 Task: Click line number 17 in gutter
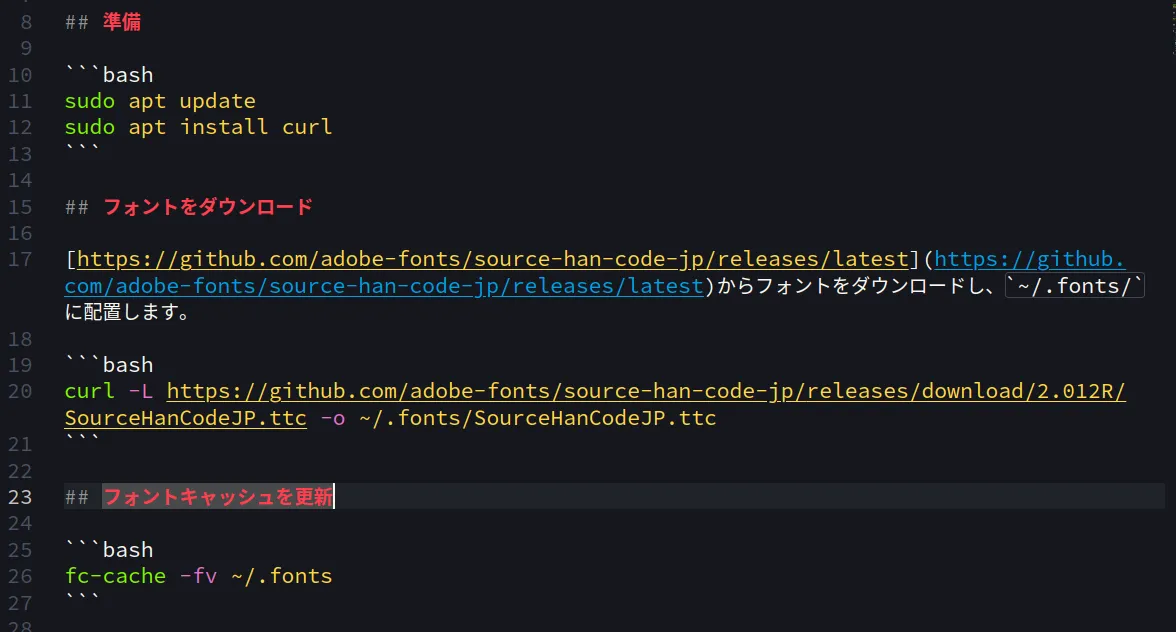[20, 259]
